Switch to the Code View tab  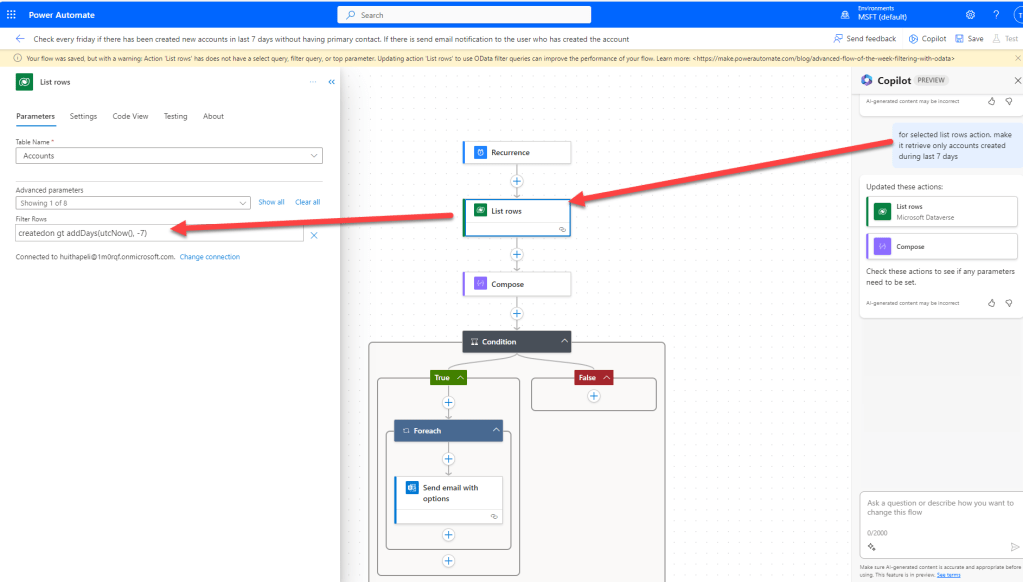click(130, 116)
